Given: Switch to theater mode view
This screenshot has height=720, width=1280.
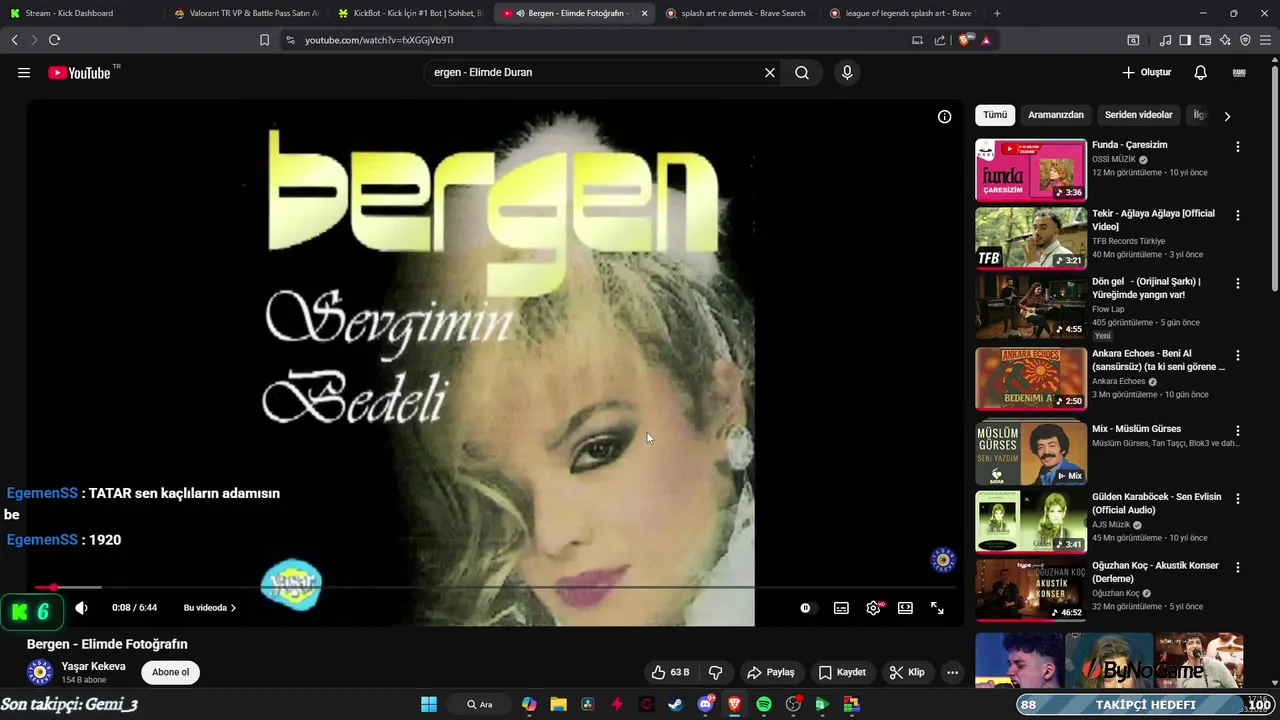Looking at the screenshot, I should point(905,607).
